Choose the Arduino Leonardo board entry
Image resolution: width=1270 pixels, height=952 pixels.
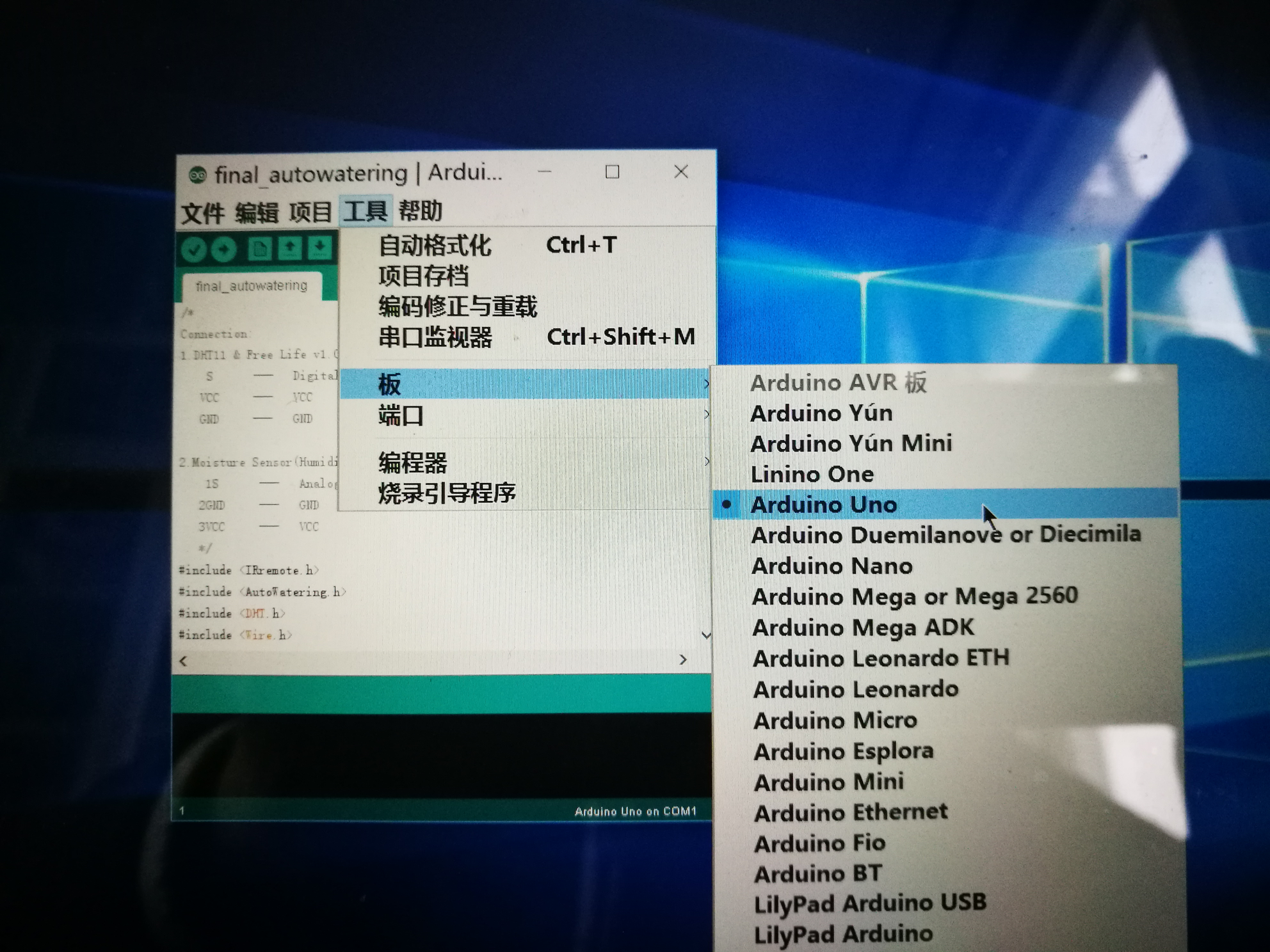click(x=946, y=689)
